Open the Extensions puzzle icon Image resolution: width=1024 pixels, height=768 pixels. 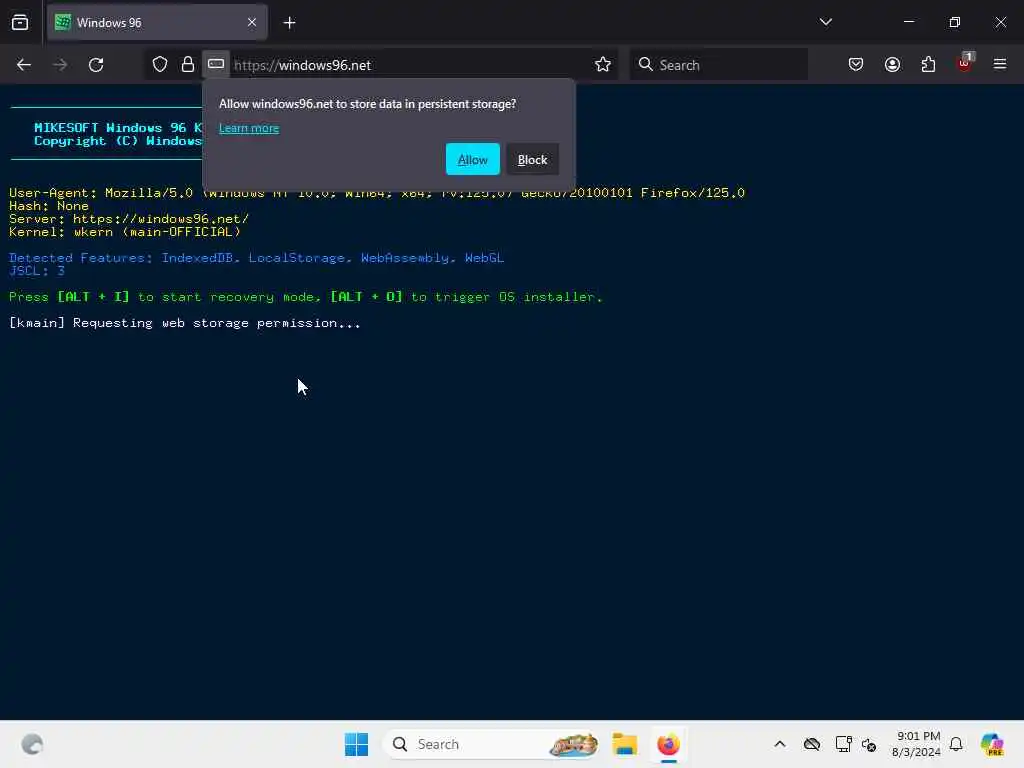pos(928,64)
